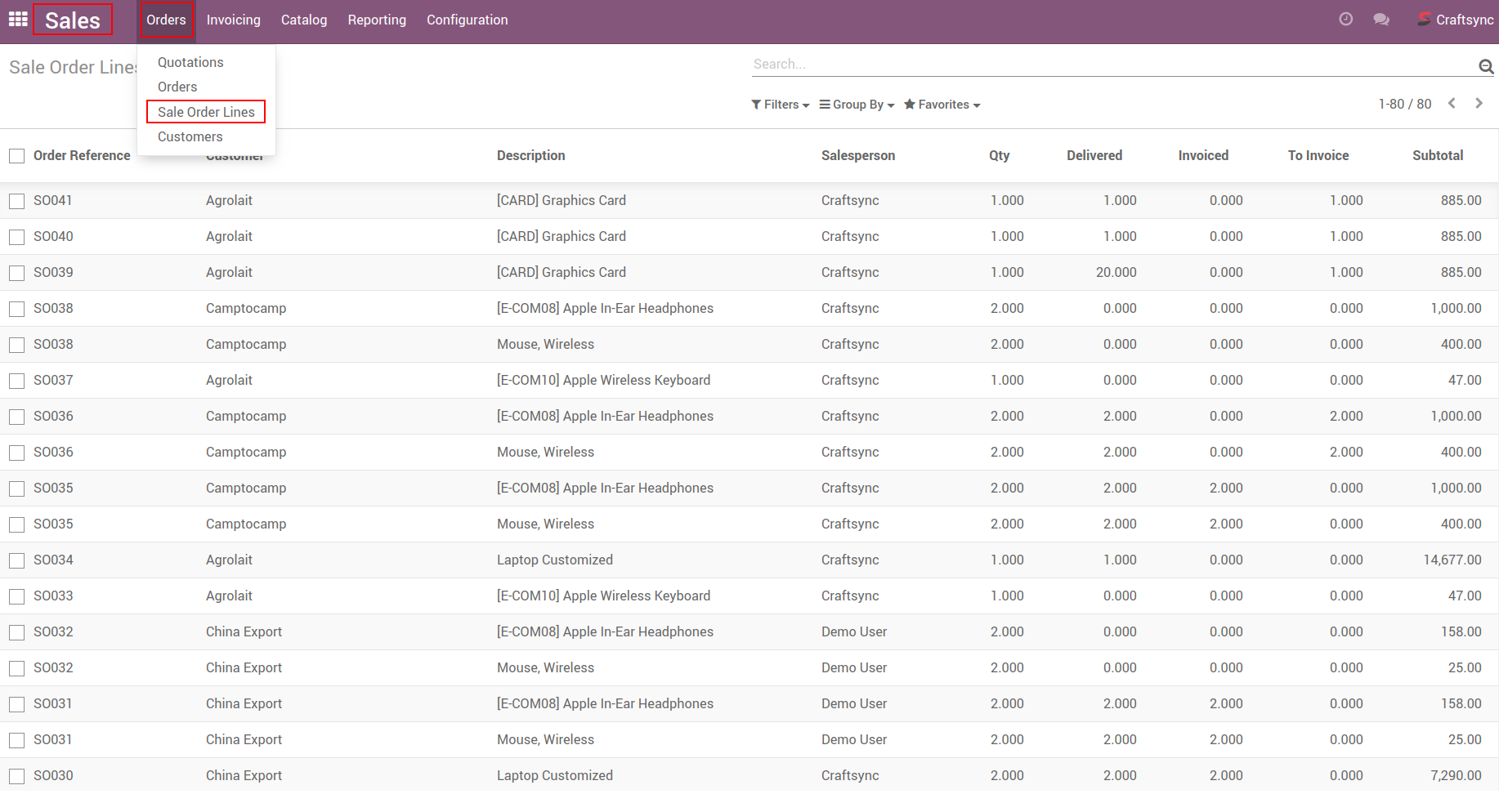Open the apps grid menu icon
The width and height of the screenshot is (1499, 812).
(x=18, y=19)
